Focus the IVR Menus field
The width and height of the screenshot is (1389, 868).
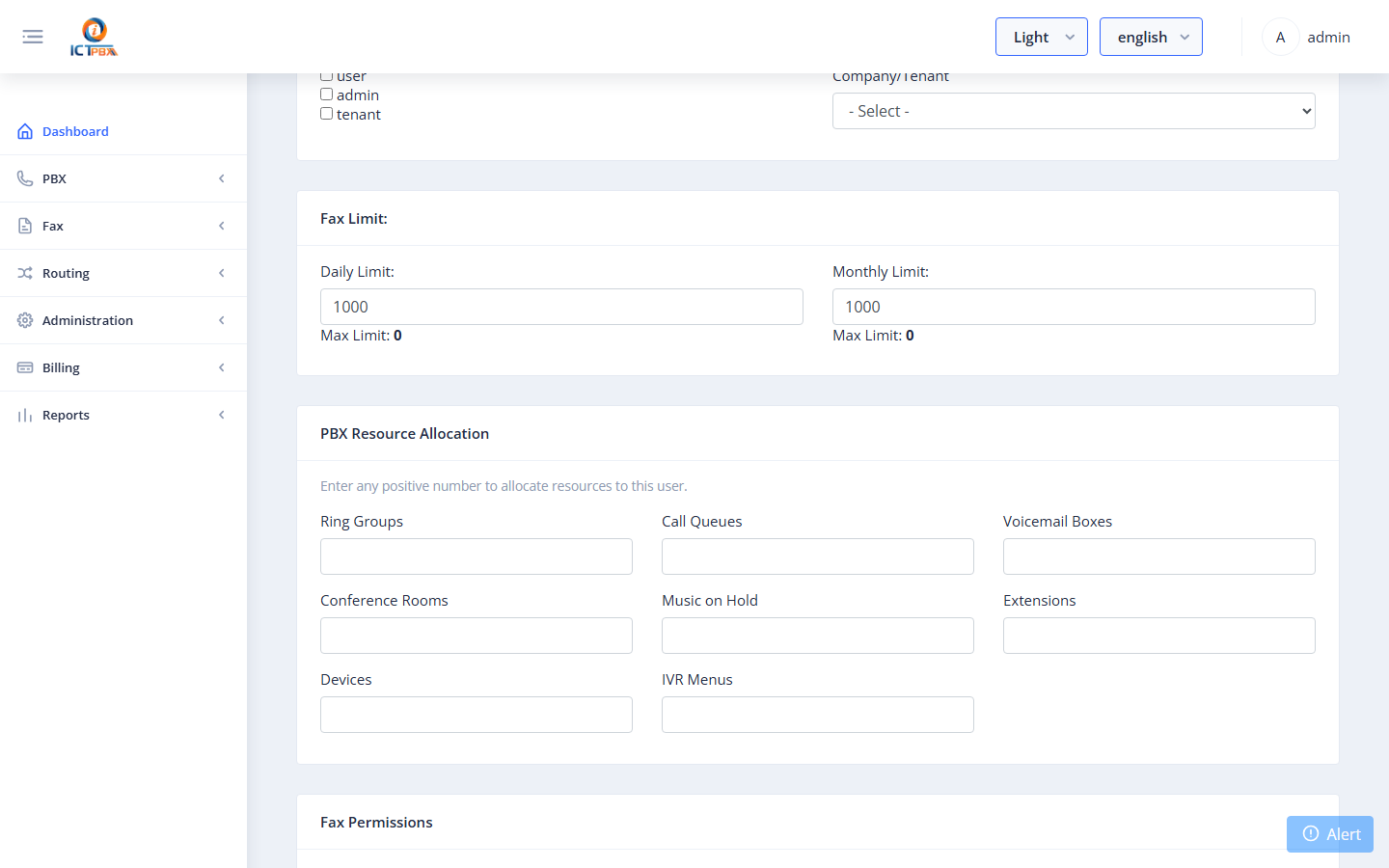pos(818,715)
